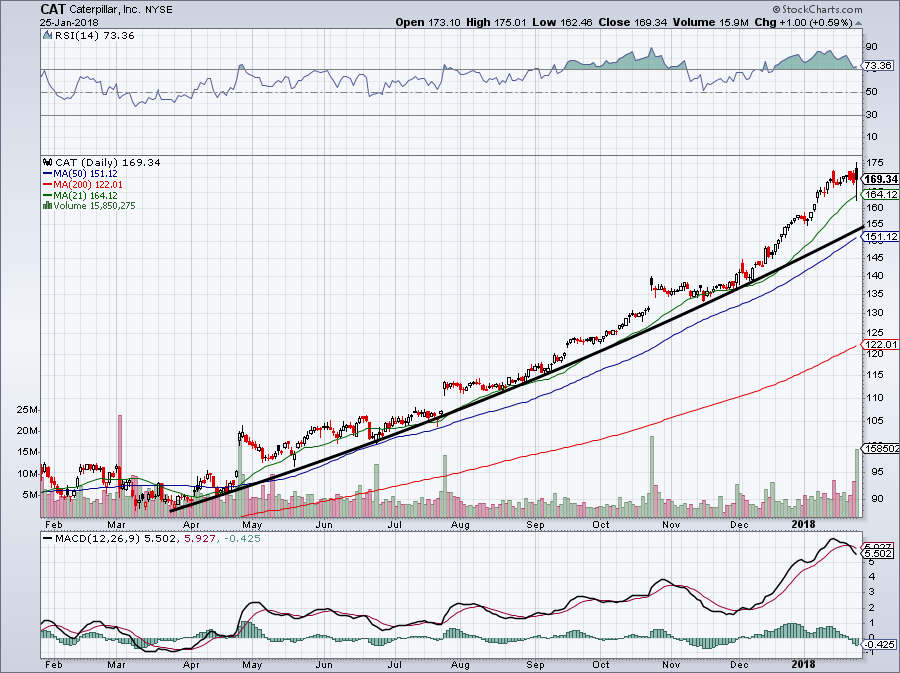
Task: Click the 15M volume axis label
Action: pos(28,452)
